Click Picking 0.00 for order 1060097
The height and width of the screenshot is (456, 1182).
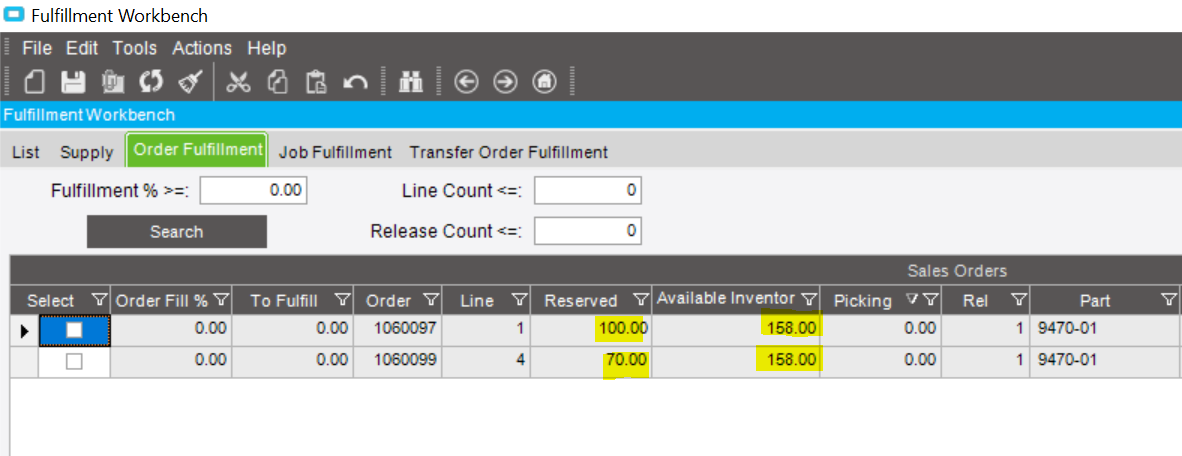(x=881, y=330)
